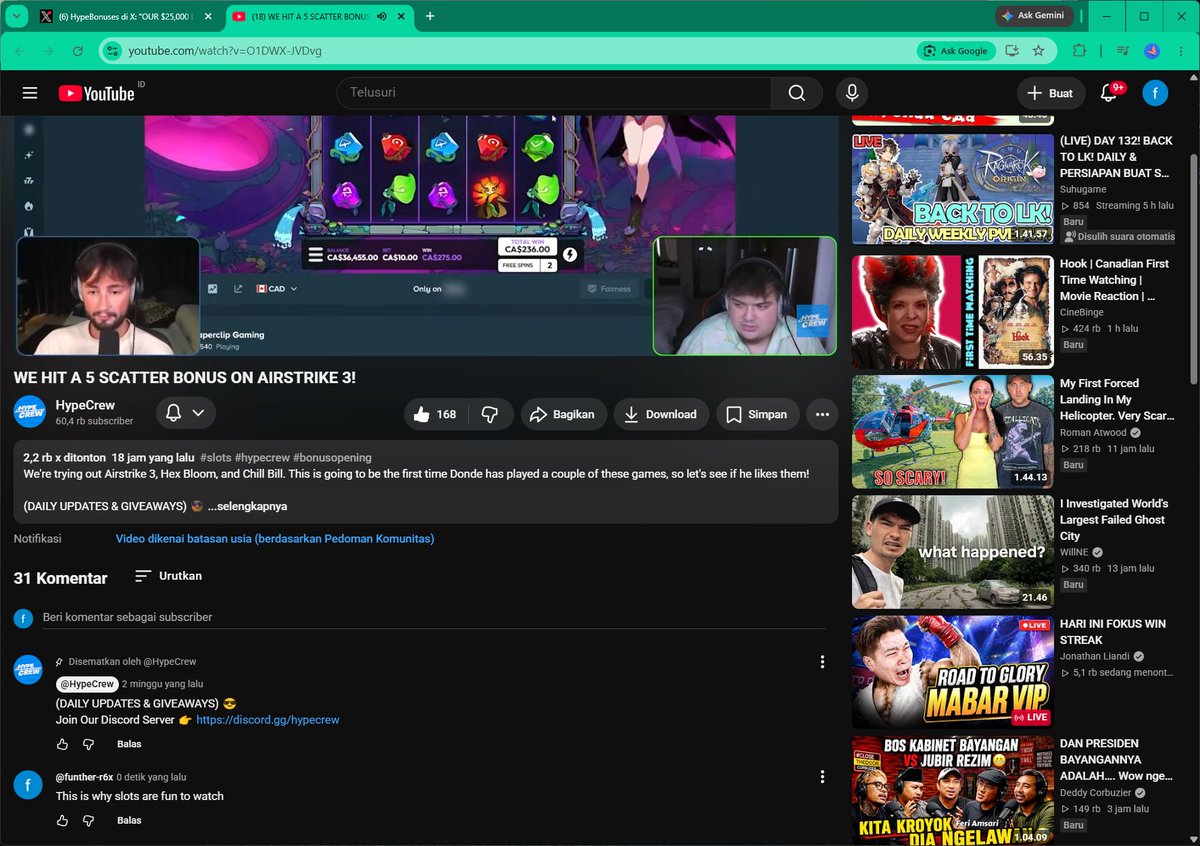Open more actions next to Simpan
Screen dimensions: 1200x846
[822, 414]
